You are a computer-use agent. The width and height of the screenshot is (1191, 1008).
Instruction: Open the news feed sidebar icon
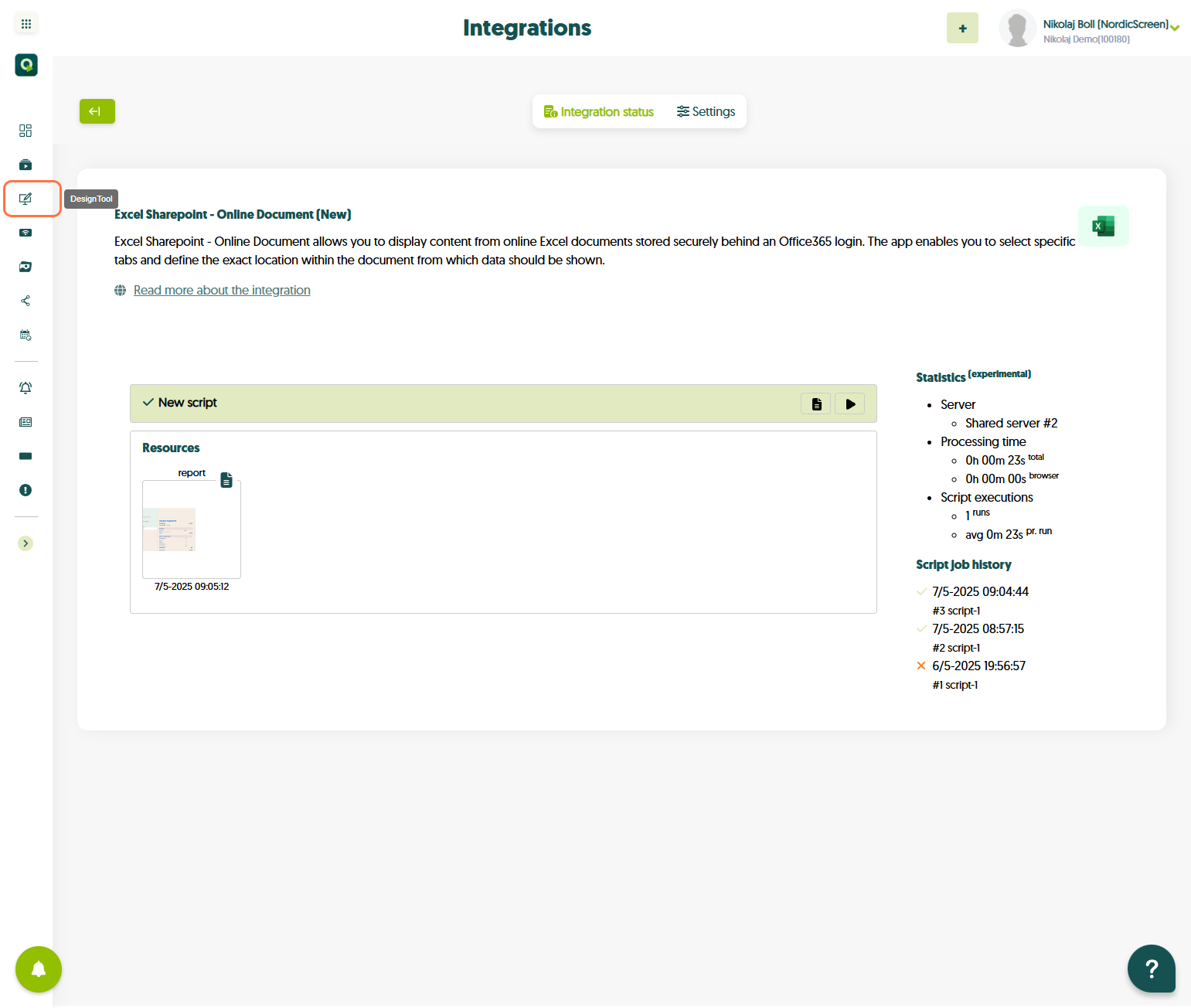click(x=26, y=422)
